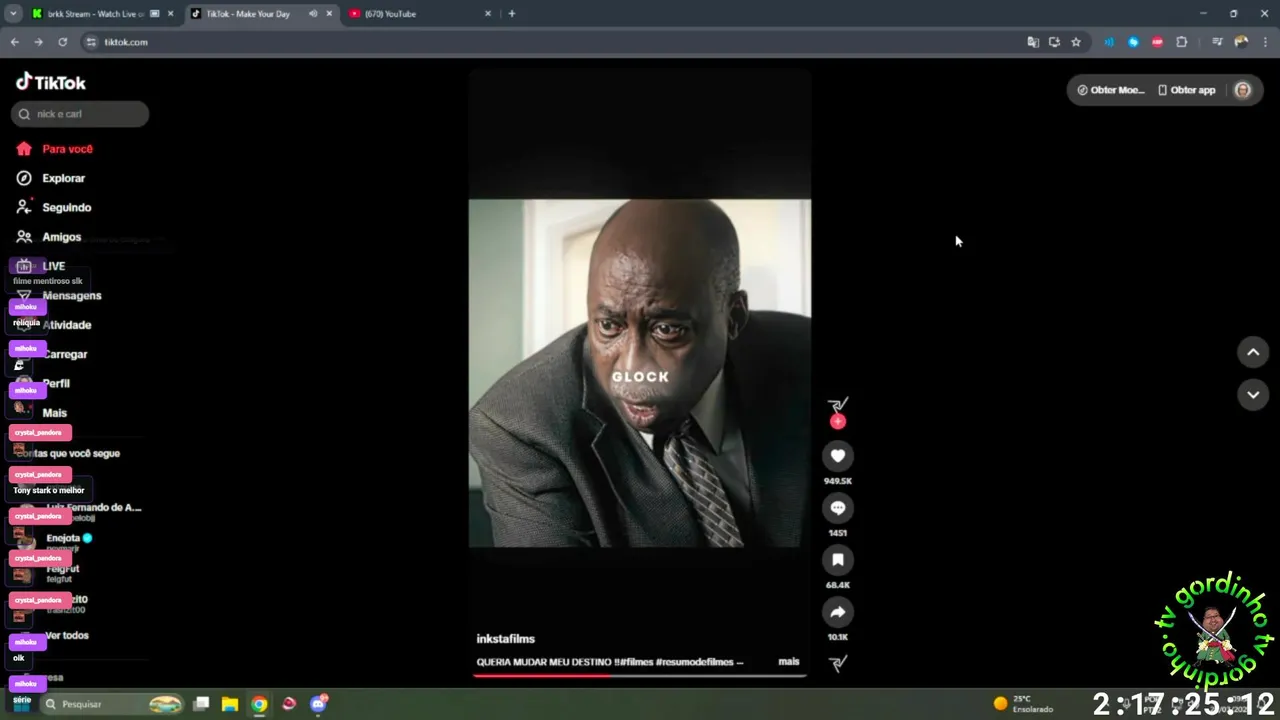Screen dimensions: 1280x720
Task: Click the TikTok logo
Action: [51, 82]
